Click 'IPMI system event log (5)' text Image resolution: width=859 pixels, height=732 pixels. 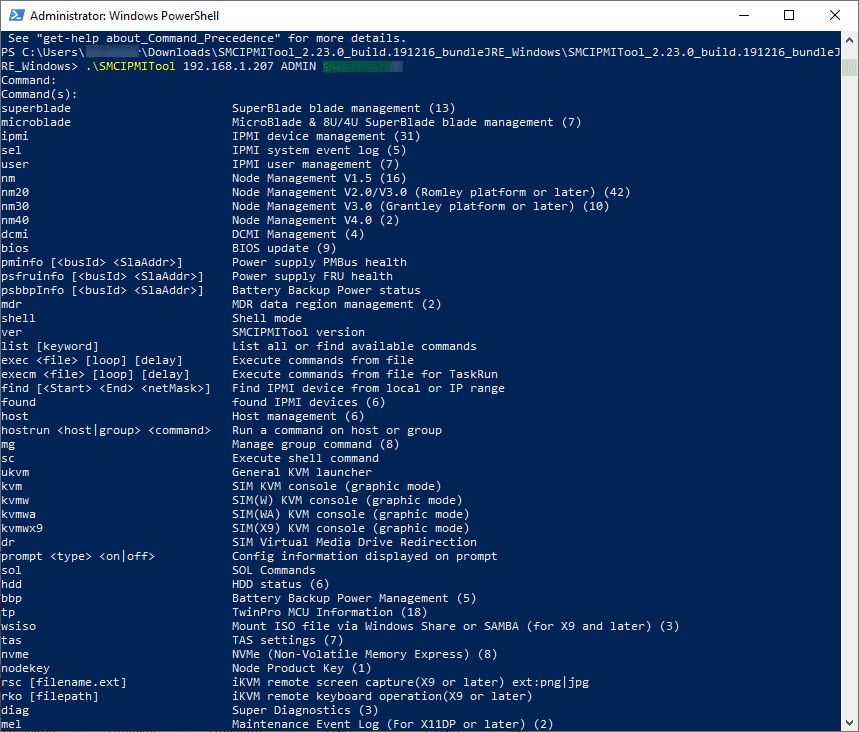click(x=319, y=150)
